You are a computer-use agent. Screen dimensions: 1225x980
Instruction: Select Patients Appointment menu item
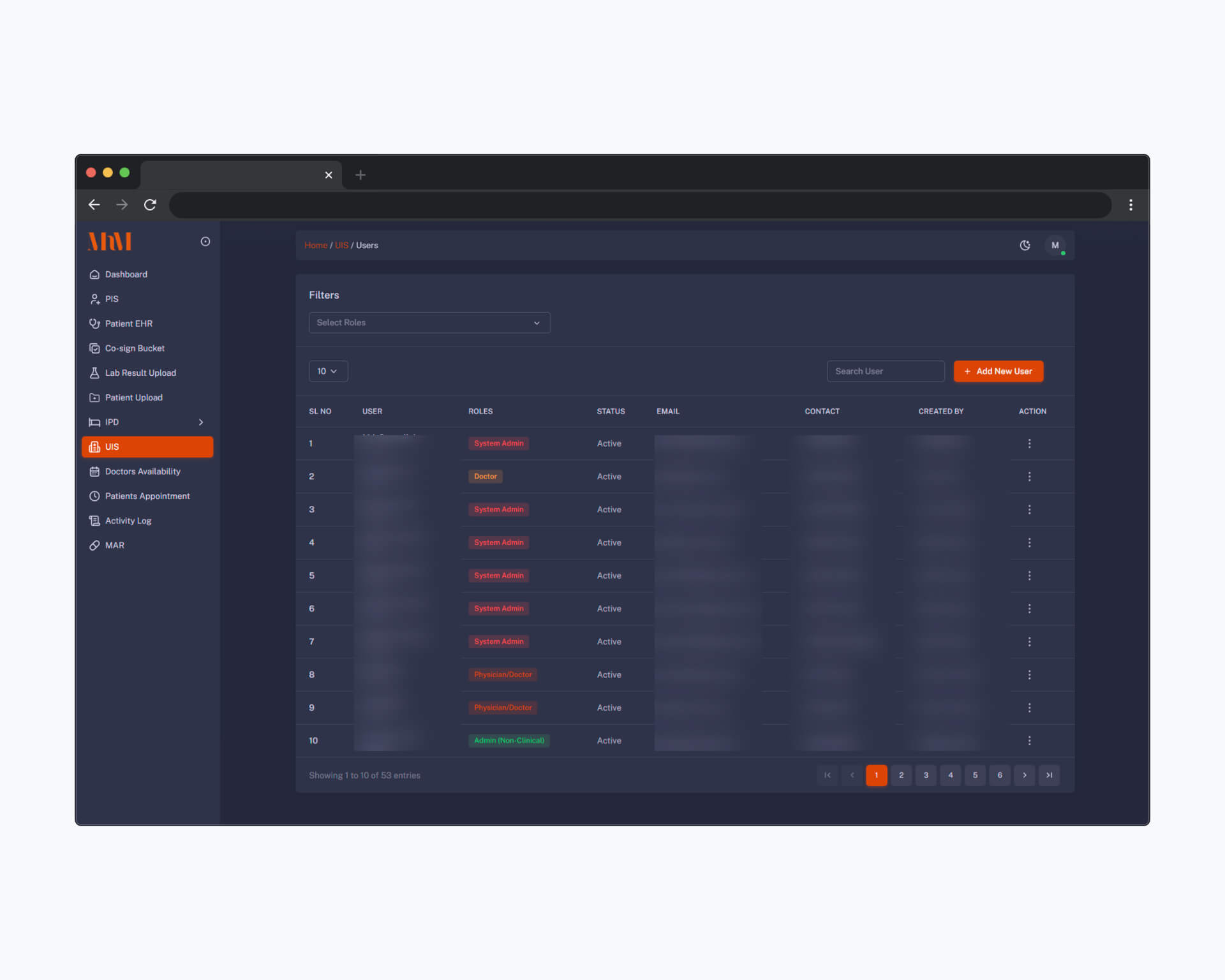[147, 496]
